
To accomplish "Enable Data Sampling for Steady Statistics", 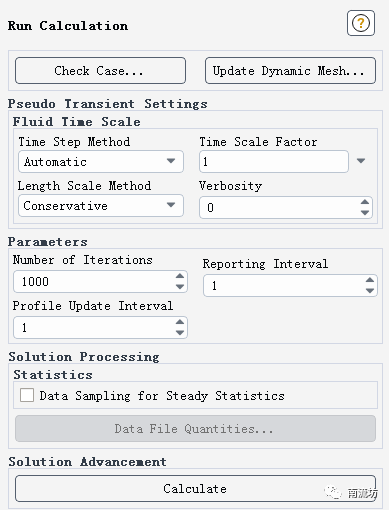I will (27, 395).
